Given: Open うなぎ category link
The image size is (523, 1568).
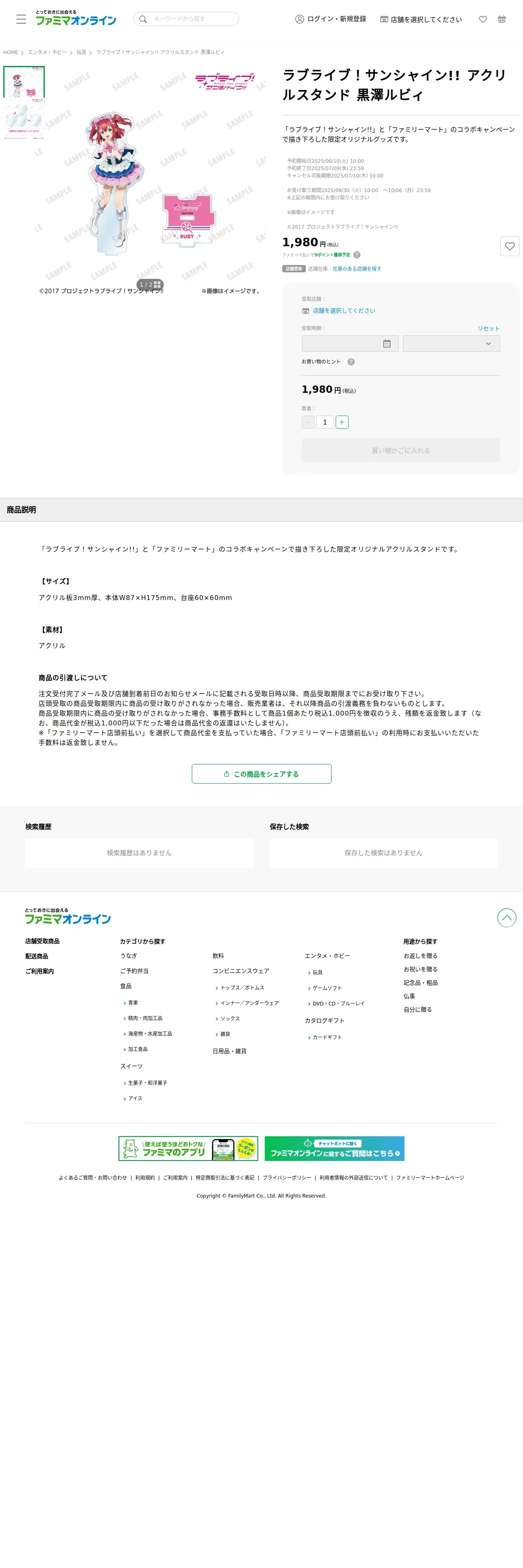Looking at the screenshot, I should [128, 956].
